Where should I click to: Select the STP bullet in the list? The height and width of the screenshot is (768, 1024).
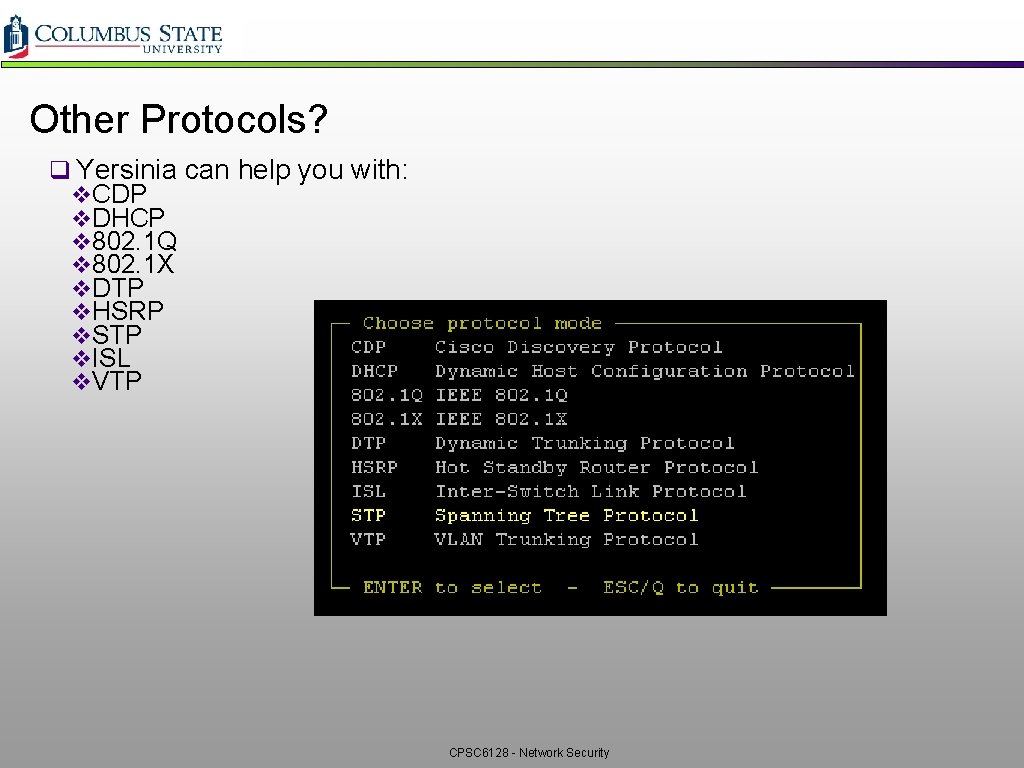click(107, 334)
